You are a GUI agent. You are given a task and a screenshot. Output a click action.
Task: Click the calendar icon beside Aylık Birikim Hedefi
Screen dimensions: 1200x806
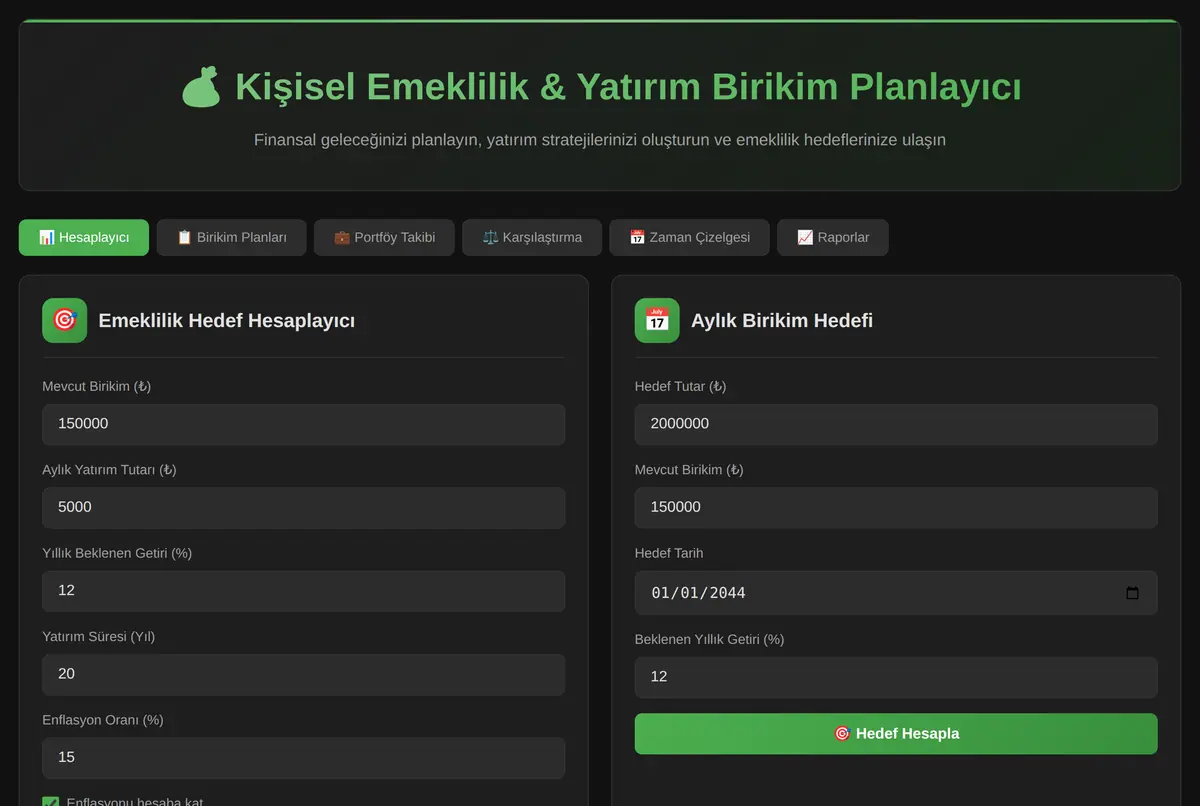click(657, 320)
